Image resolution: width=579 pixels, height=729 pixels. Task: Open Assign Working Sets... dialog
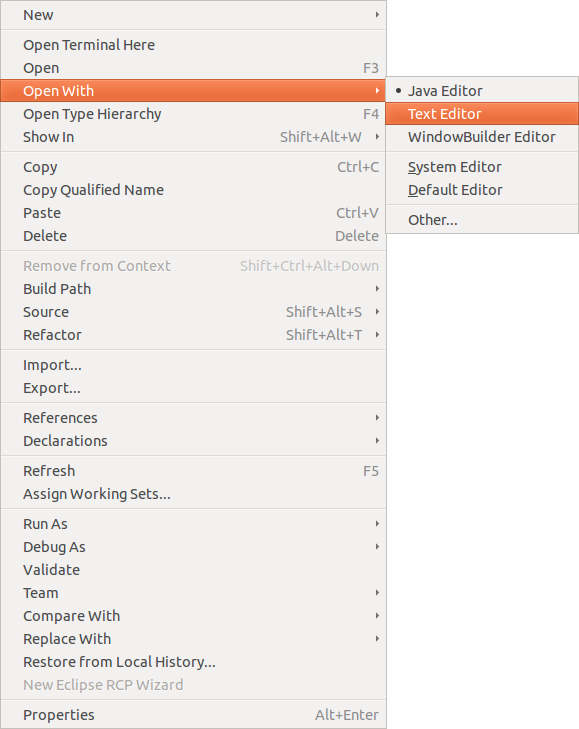[193, 494]
